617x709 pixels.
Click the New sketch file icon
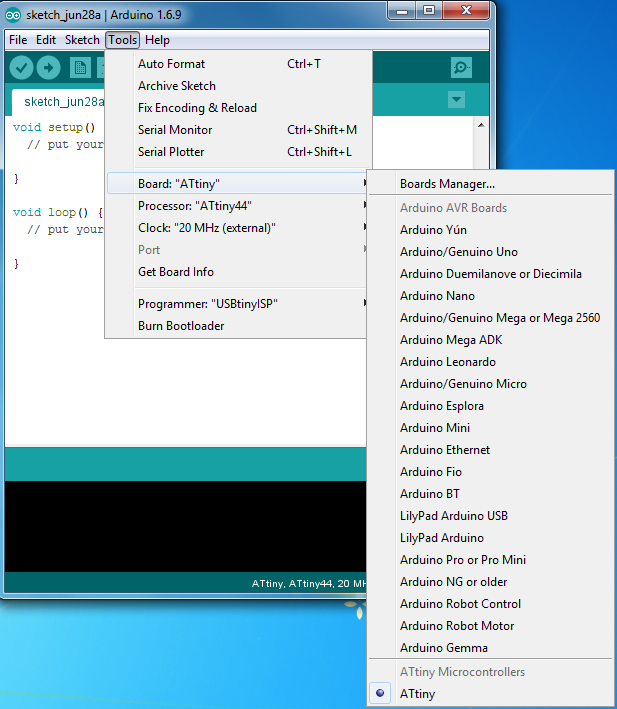point(80,68)
